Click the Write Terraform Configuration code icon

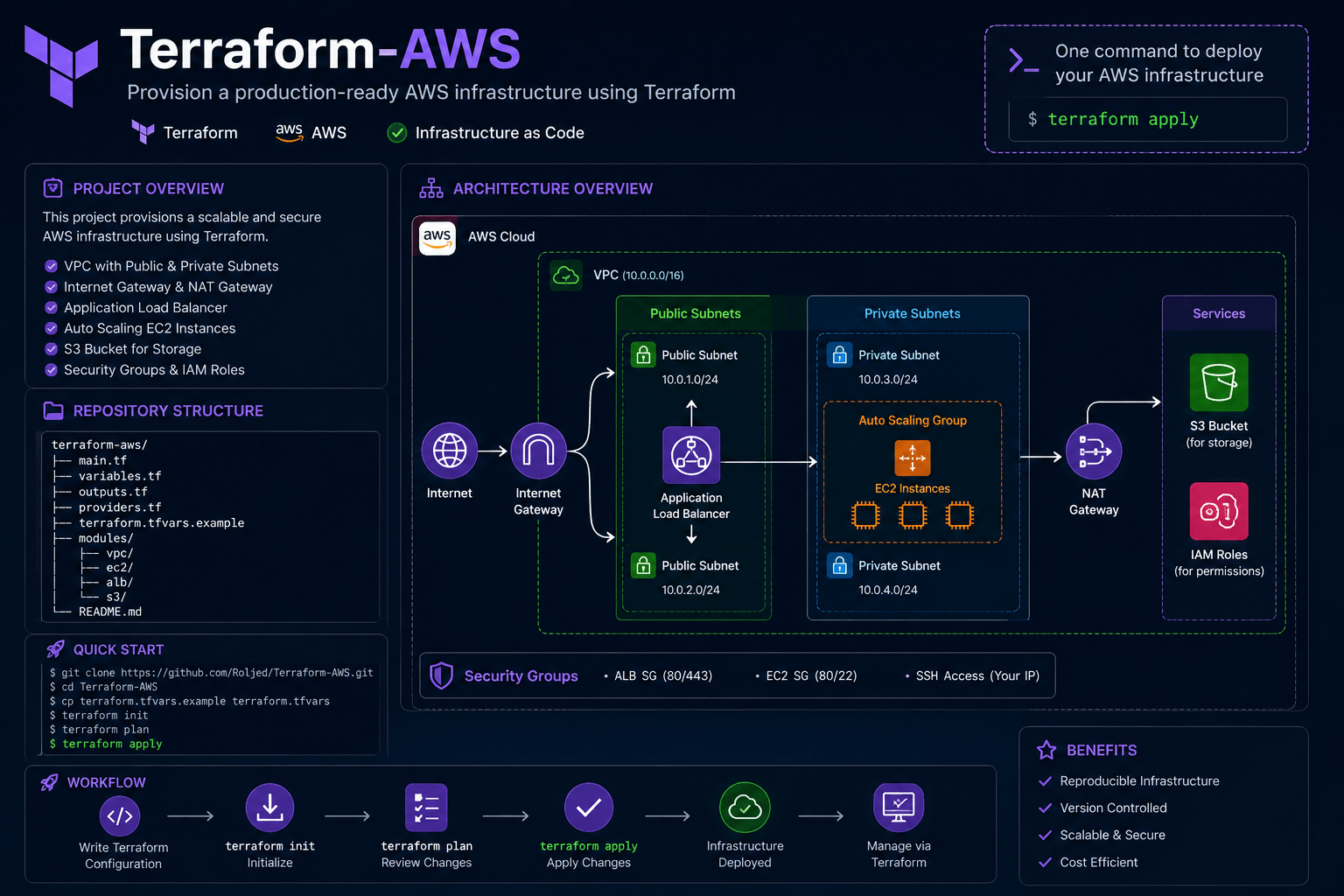click(120, 816)
